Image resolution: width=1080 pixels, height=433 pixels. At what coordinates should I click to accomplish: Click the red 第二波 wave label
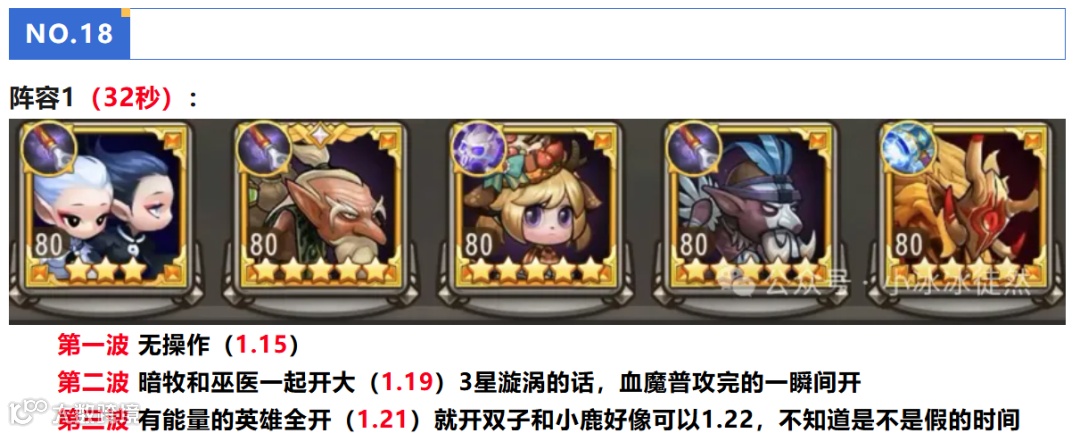pos(94,381)
